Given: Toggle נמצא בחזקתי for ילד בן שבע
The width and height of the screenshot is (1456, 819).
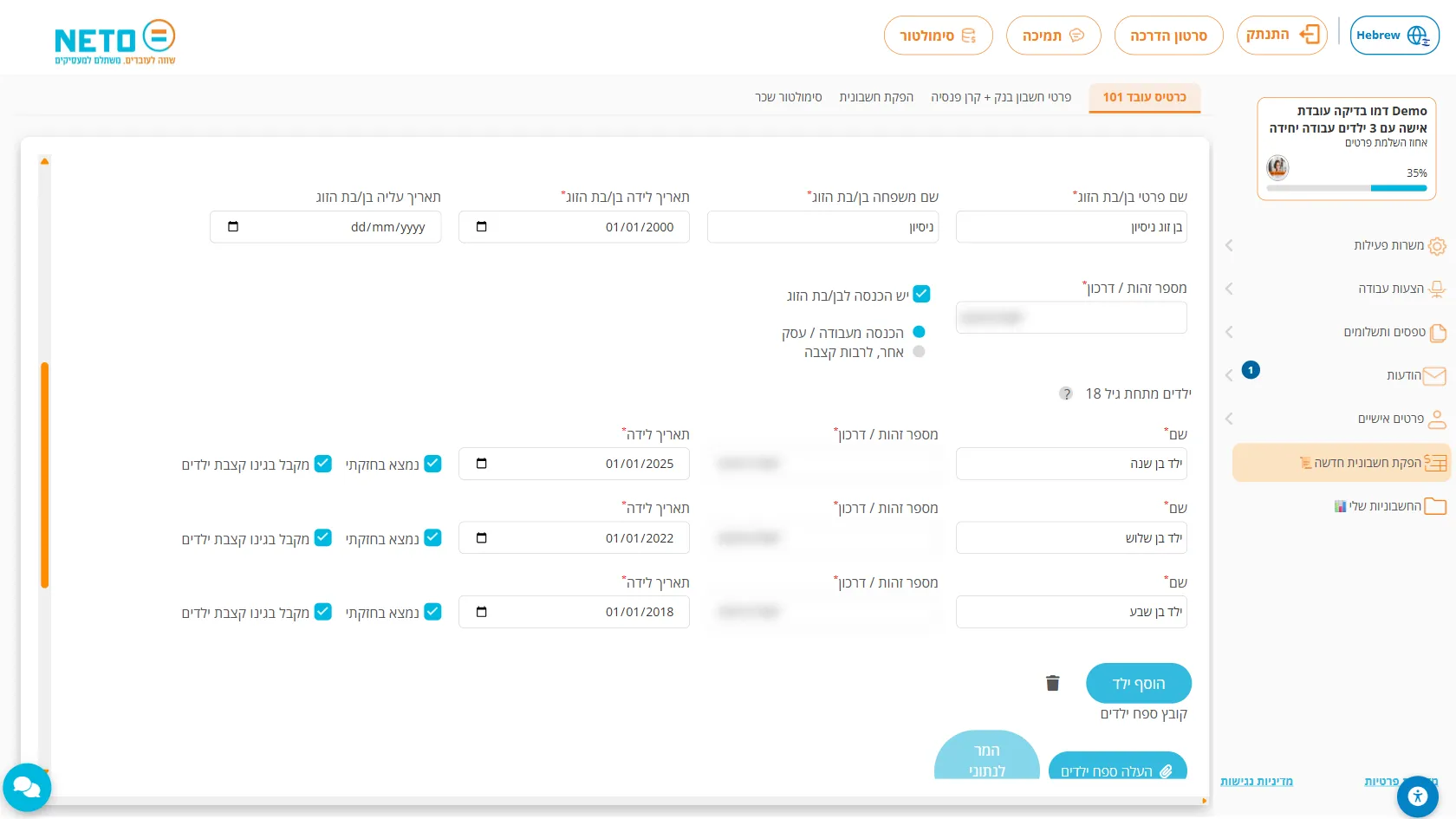Looking at the screenshot, I should [x=433, y=612].
